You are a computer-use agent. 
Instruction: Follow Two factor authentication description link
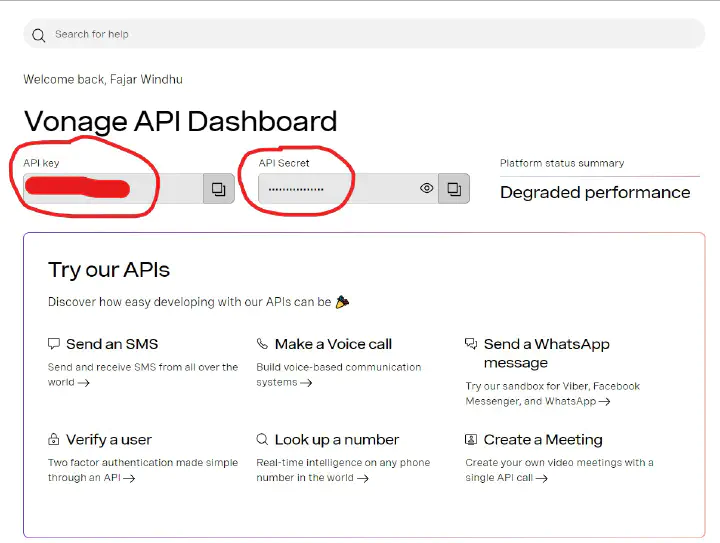143,470
